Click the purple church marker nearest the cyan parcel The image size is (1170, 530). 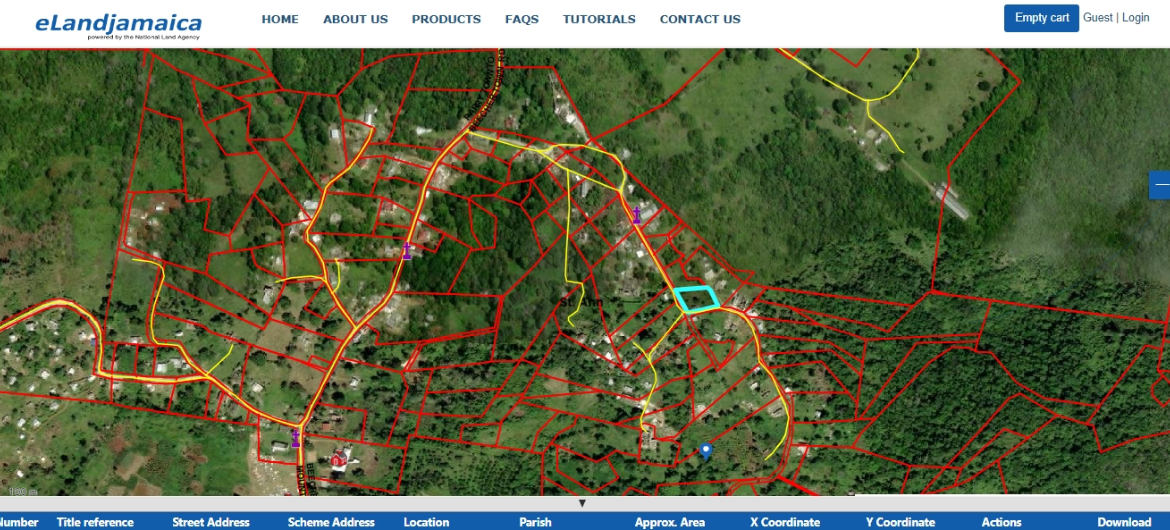tap(636, 216)
